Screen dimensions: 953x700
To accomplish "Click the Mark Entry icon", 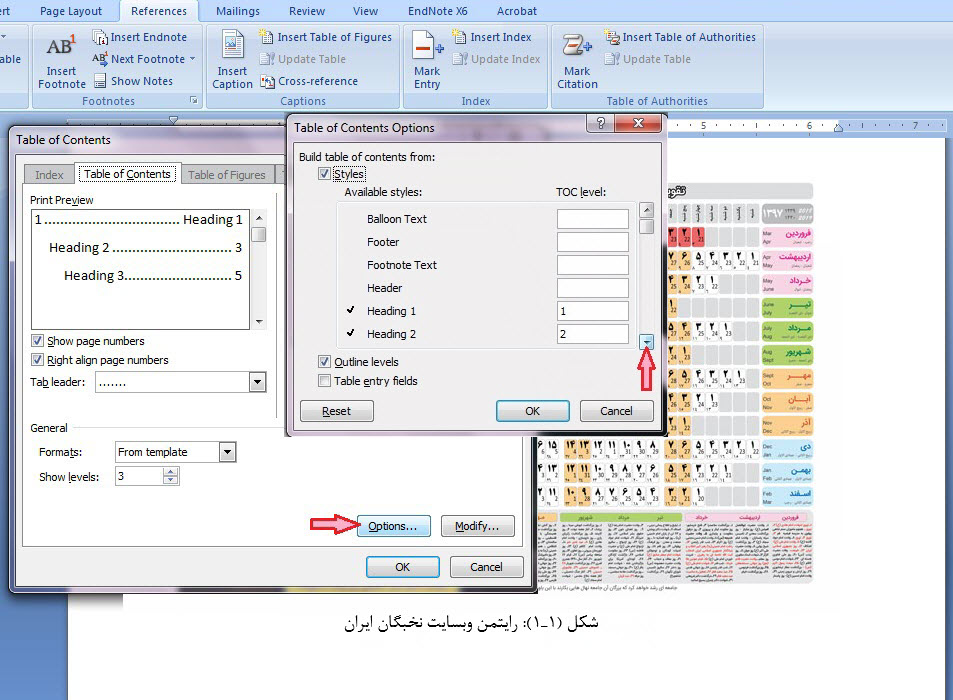I will pyautogui.click(x=427, y=48).
